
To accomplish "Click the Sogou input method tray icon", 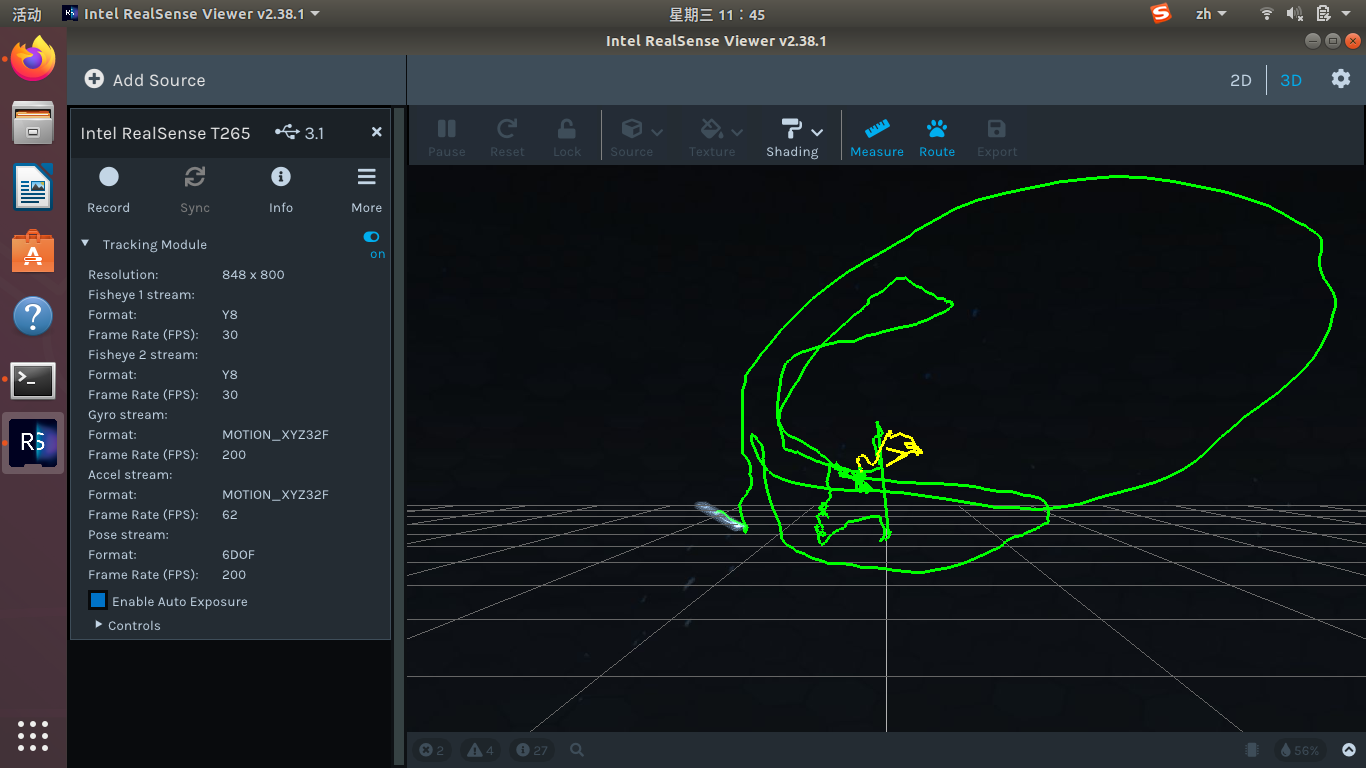I will [x=1161, y=14].
